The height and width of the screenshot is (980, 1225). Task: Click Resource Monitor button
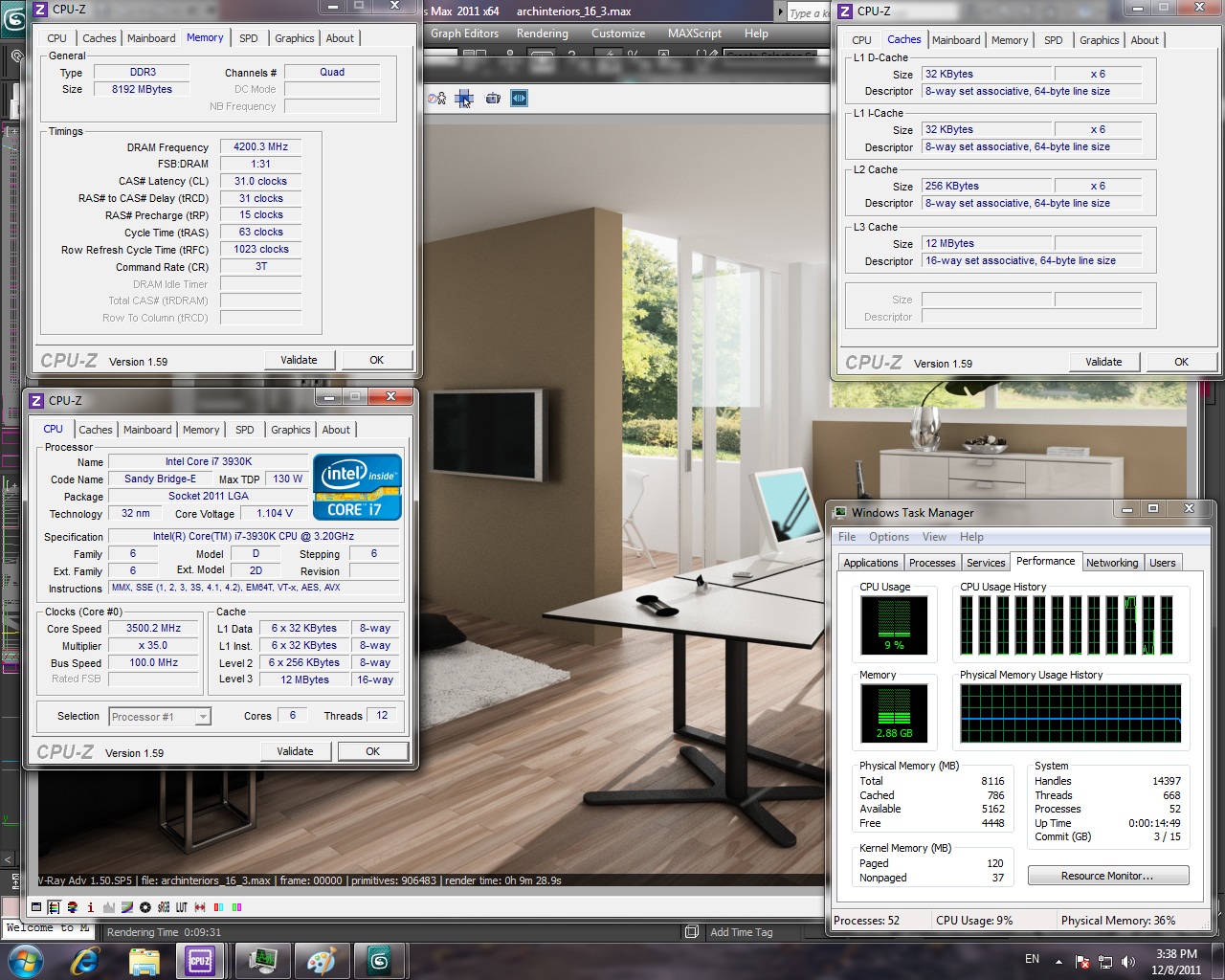(x=1108, y=876)
